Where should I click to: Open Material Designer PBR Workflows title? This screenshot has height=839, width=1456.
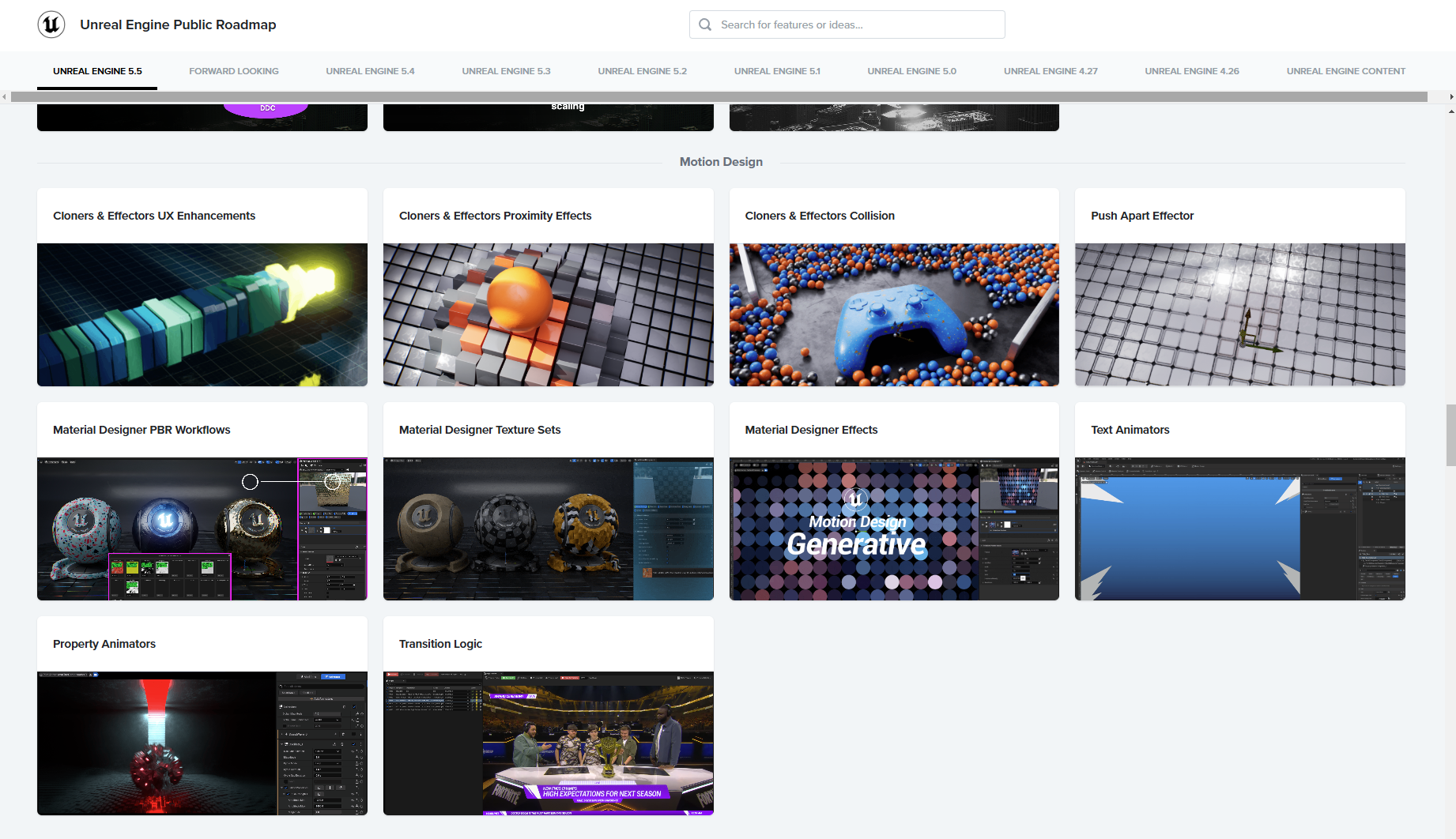141,430
